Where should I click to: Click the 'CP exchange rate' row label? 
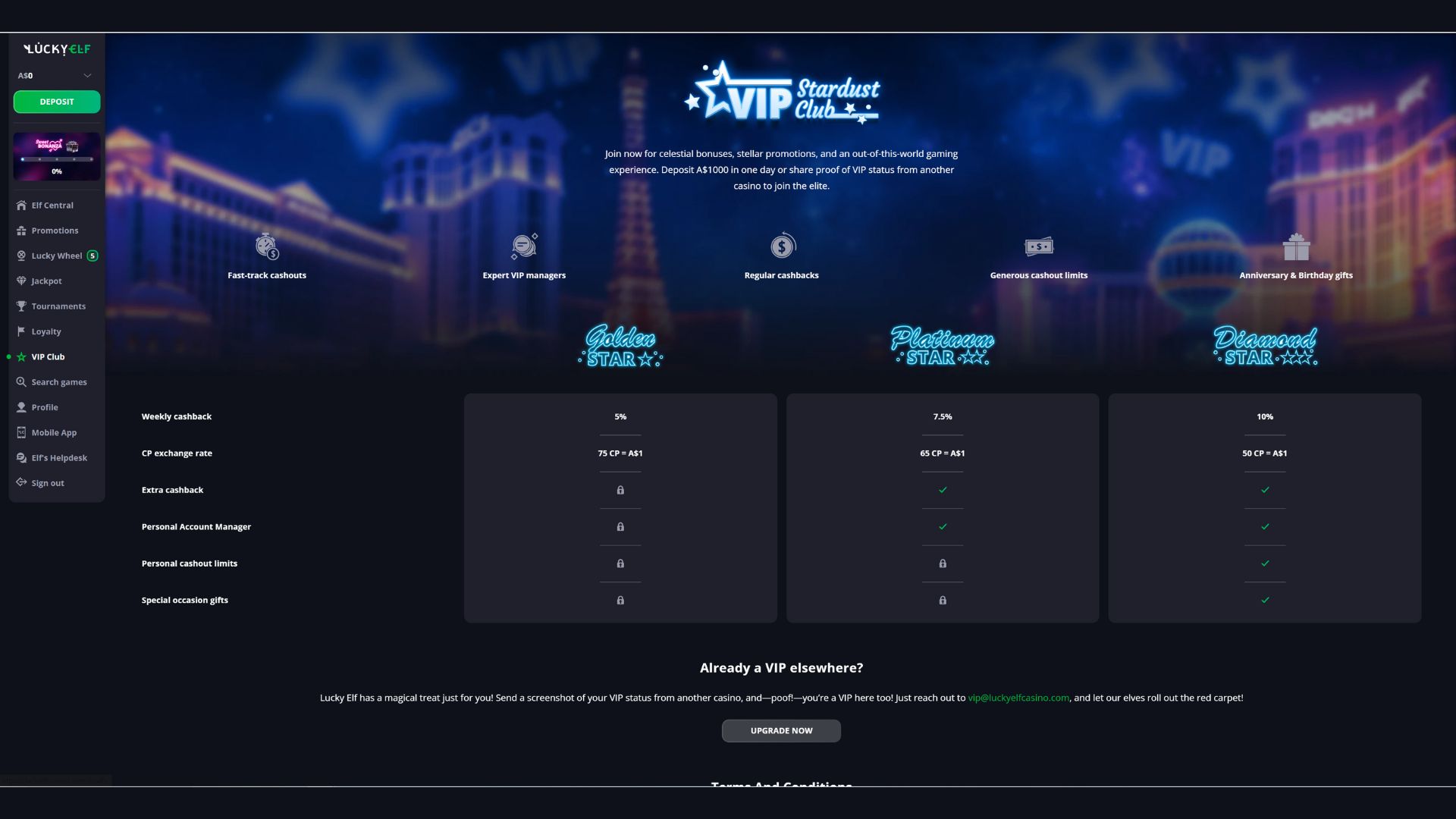coord(177,453)
